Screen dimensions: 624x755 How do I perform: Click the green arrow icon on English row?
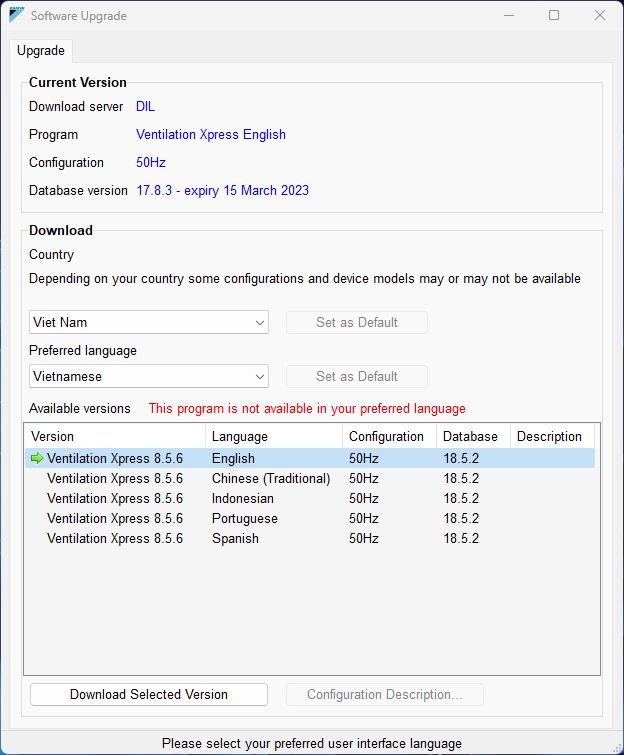[37, 458]
